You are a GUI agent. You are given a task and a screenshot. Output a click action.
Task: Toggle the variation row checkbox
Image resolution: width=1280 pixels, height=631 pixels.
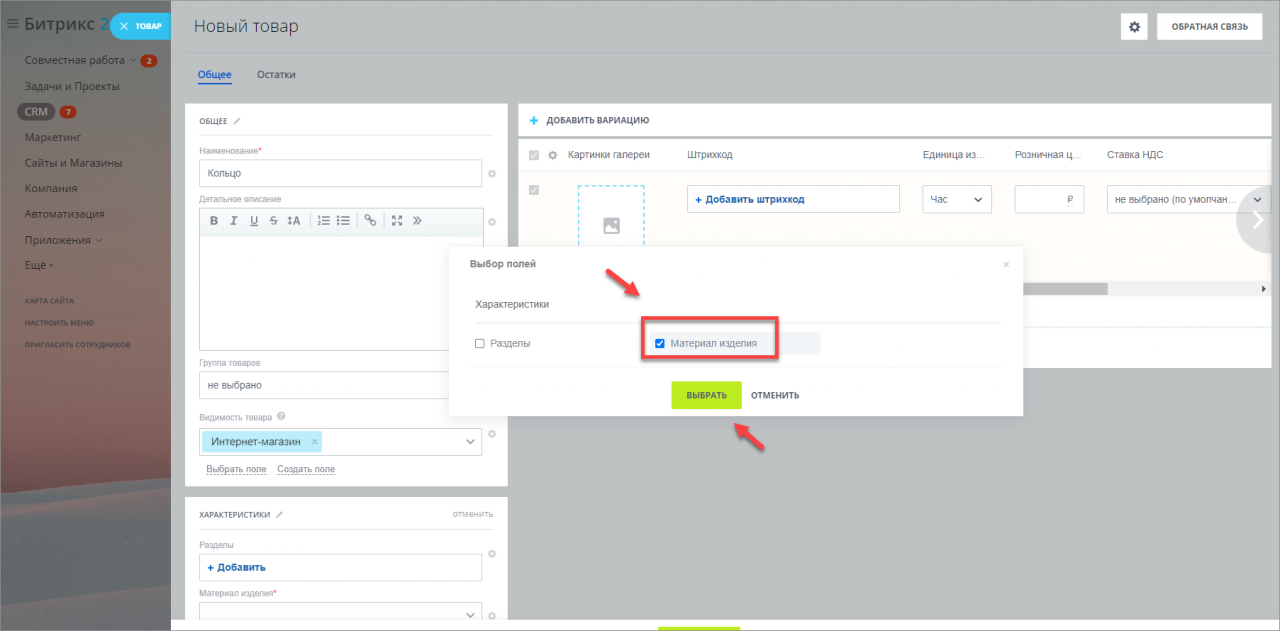click(x=533, y=190)
